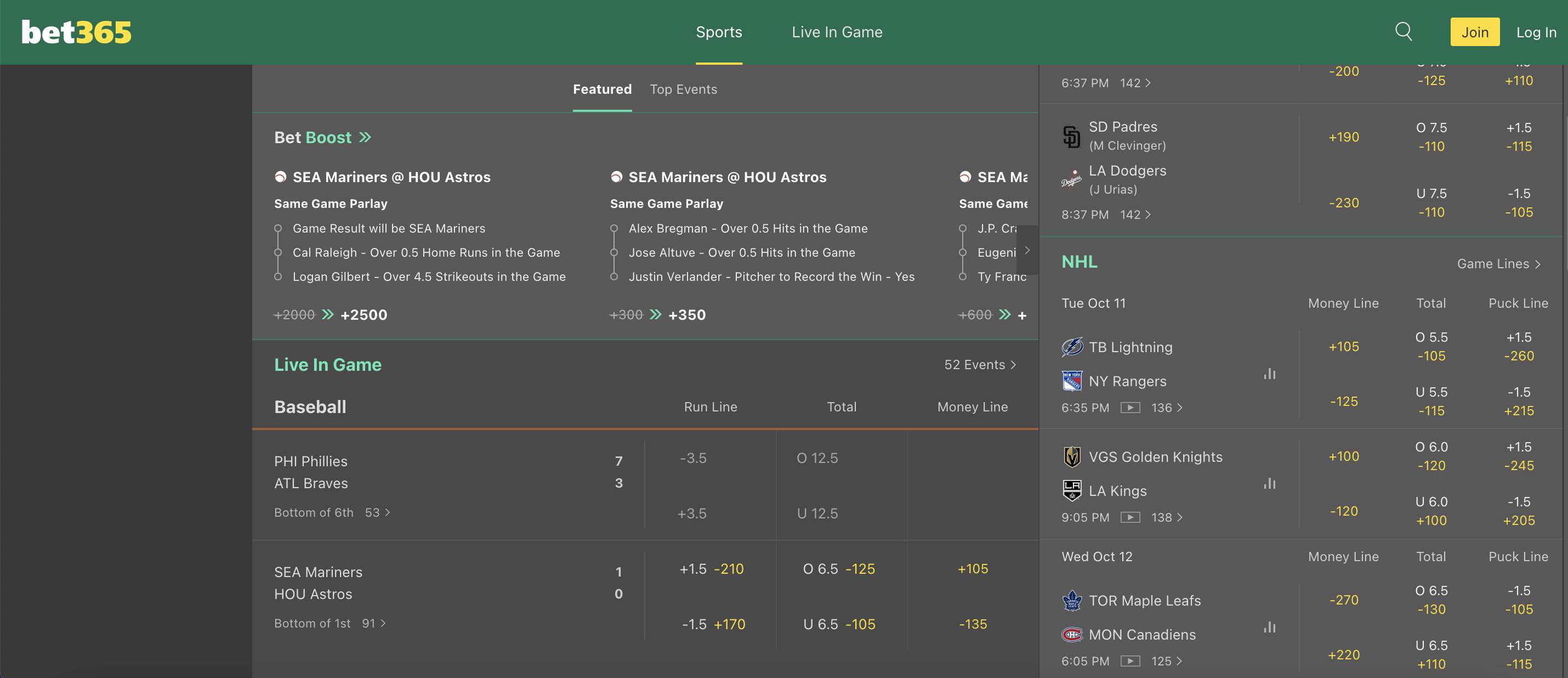Select TB Lightning +105 money line
This screenshot has width=1568, height=678.
click(x=1343, y=347)
